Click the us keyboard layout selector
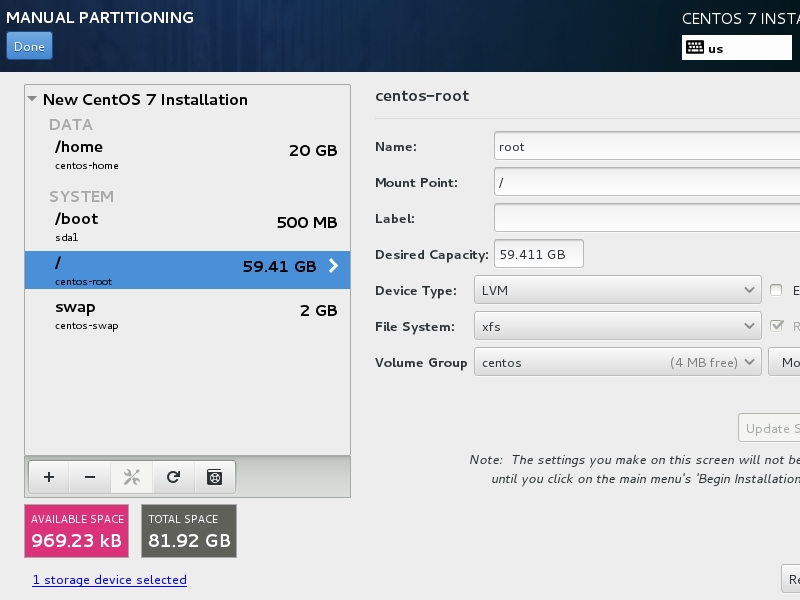This screenshot has width=800, height=600. (x=737, y=48)
